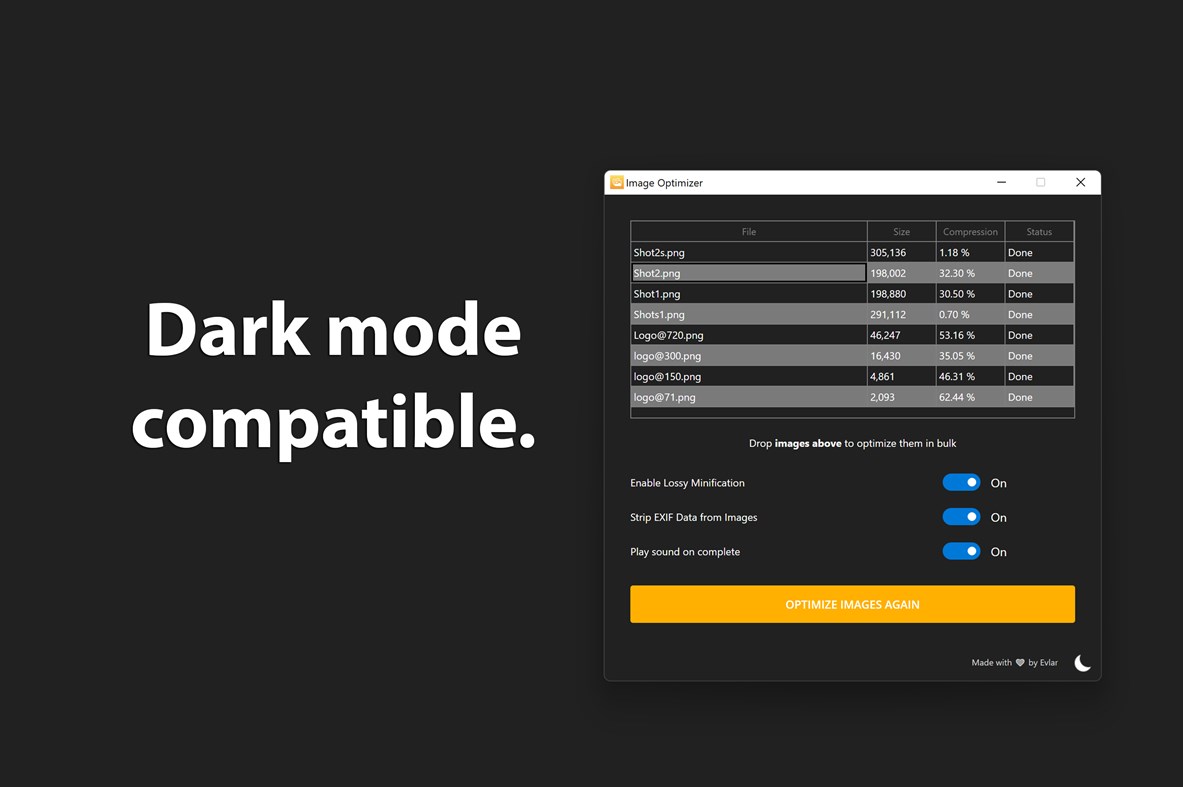1183x787 pixels.
Task: Click the Image Optimizer icon in the title bar
Action: 617,182
